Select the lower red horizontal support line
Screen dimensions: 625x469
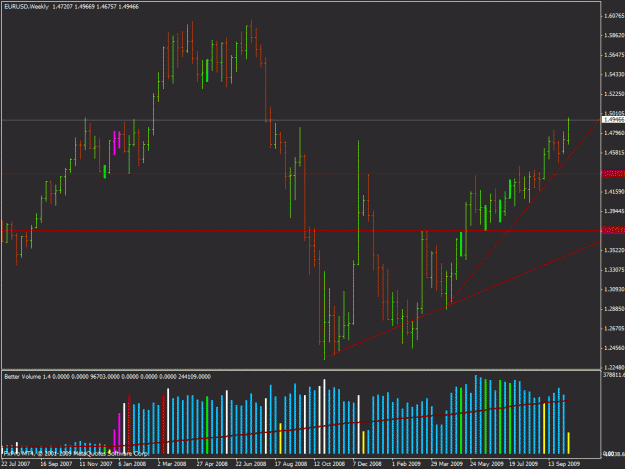click(301, 231)
